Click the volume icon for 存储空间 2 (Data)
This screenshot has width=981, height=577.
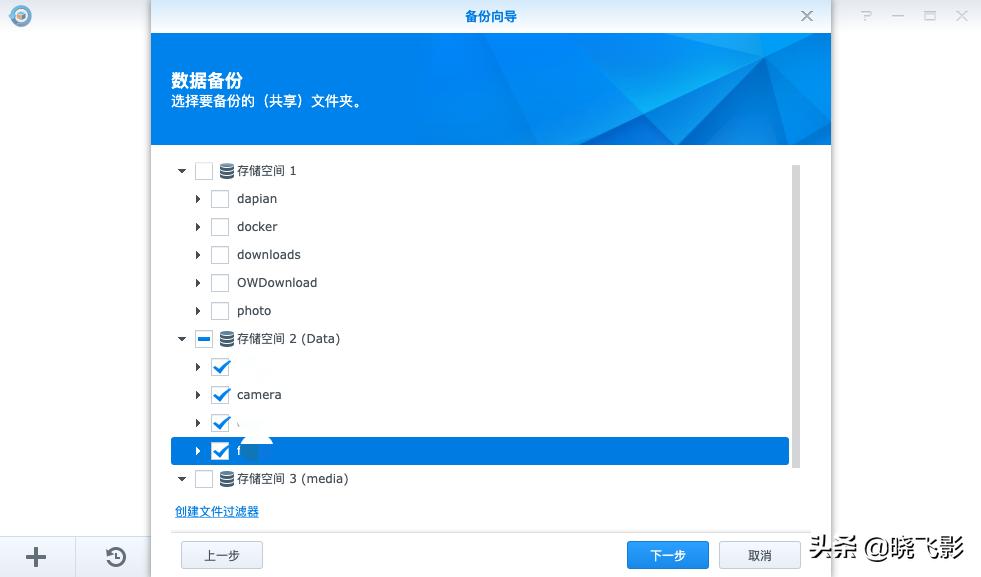click(228, 338)
